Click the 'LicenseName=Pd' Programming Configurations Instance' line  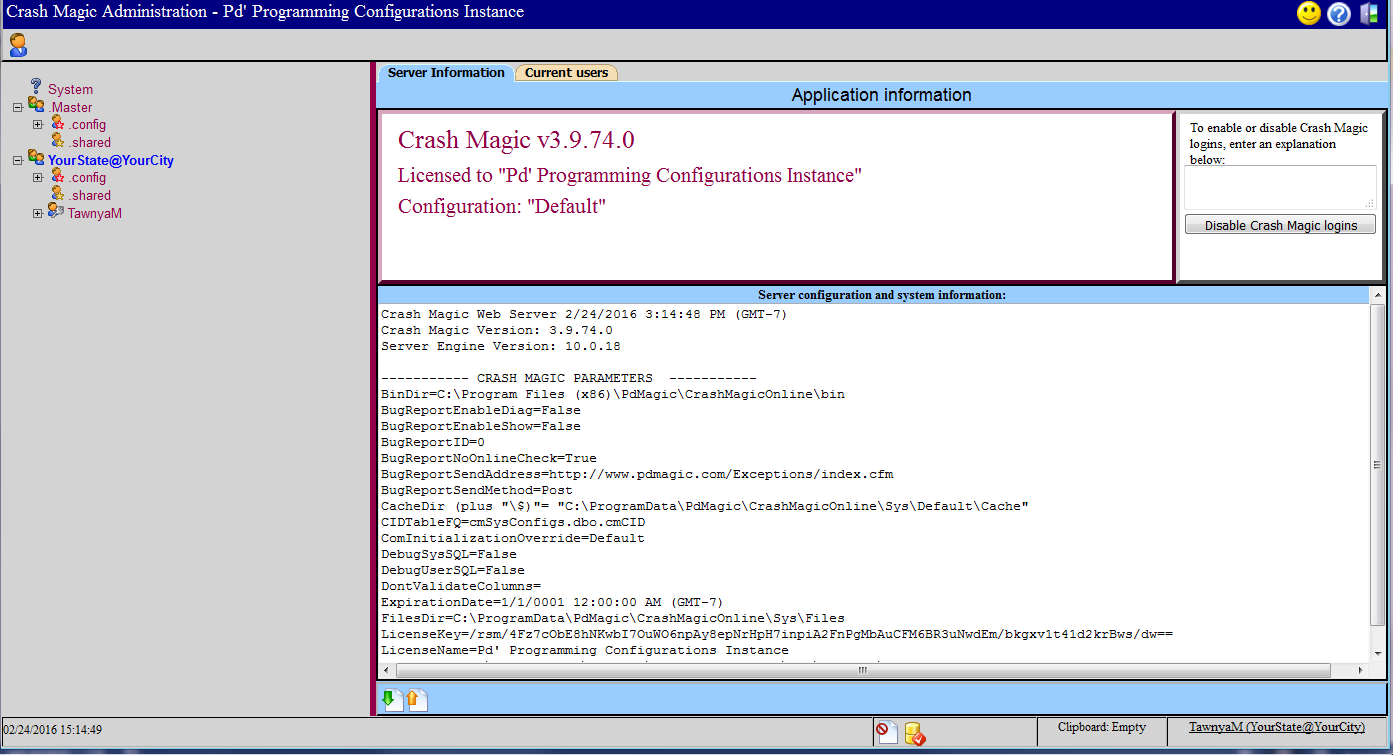[585, 650]
